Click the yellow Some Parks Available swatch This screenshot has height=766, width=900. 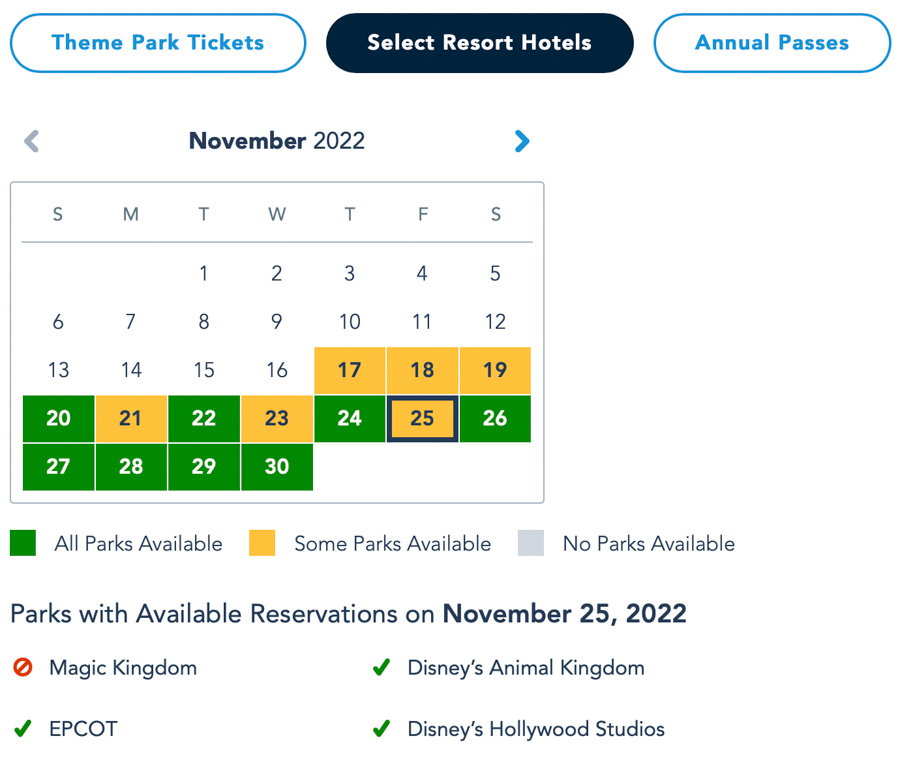pyautogui.click(x=262, y=543)
